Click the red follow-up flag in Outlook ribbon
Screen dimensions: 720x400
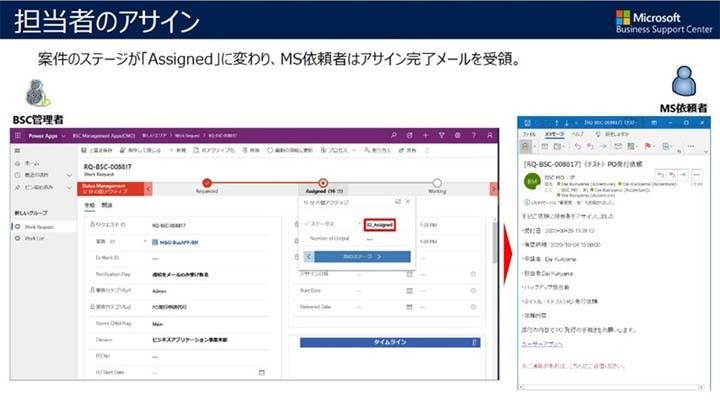pos(648,146)
